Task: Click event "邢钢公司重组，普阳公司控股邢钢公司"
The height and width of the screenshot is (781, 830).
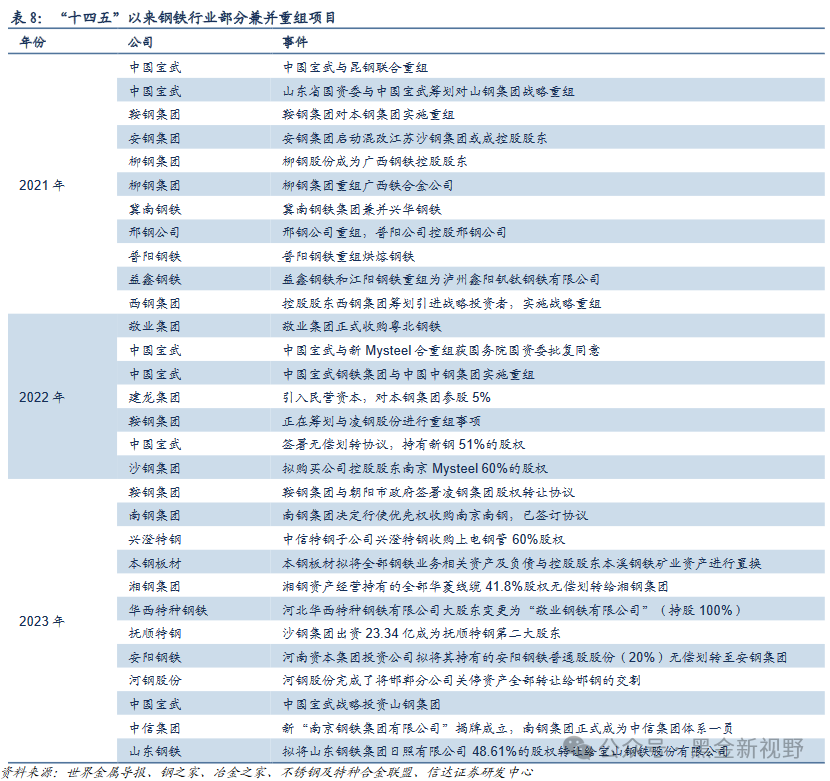Action: [x=394, y=232]
